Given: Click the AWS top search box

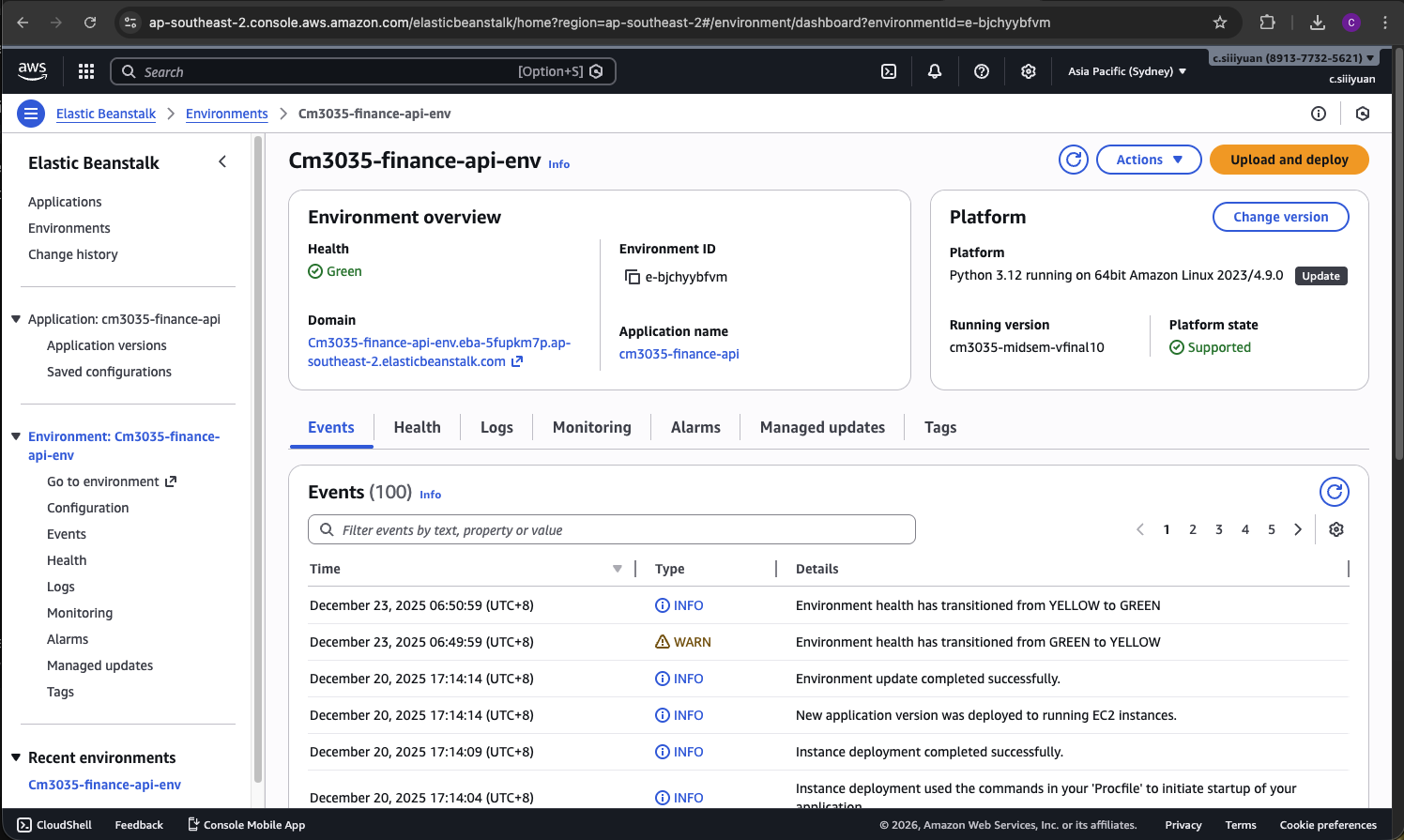Looking at the screenshot, I should pos(363,71).
